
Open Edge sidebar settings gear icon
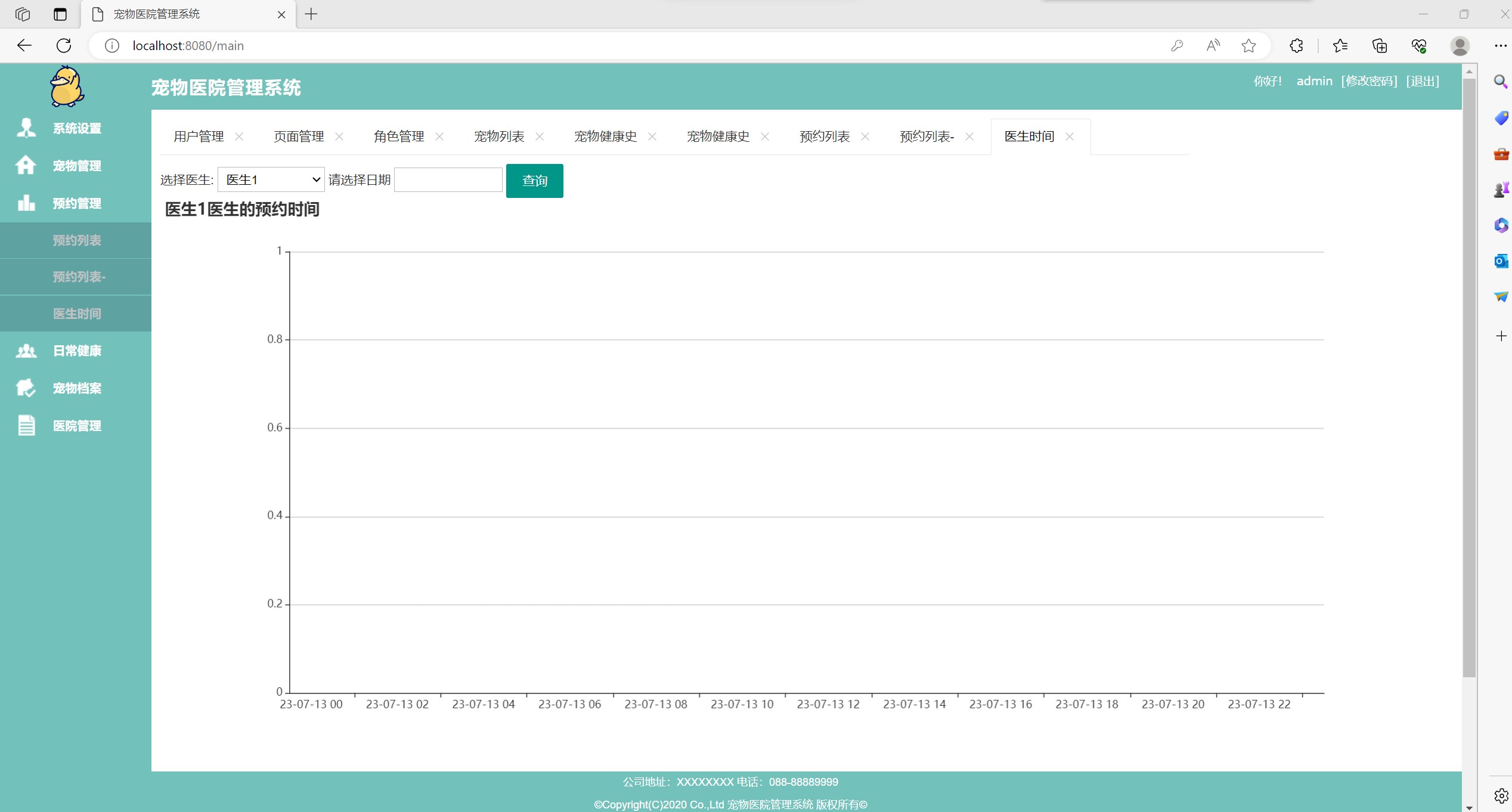click(x=1501, y=795)
